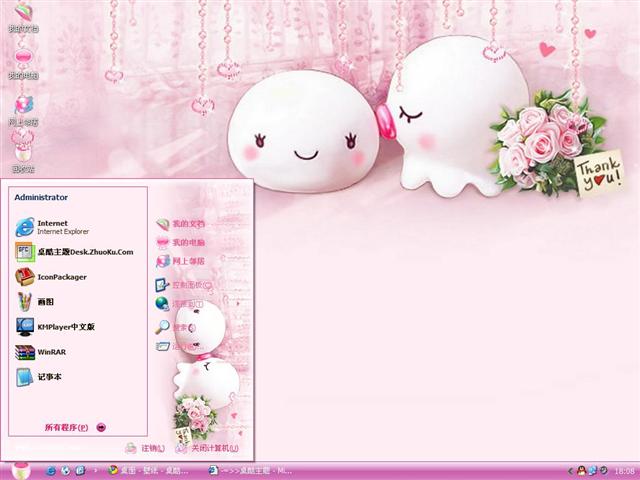This screenshot has width=640, height=480.
Task: Open the 运行 run entry in the Start menu
Action: (178, 347)
